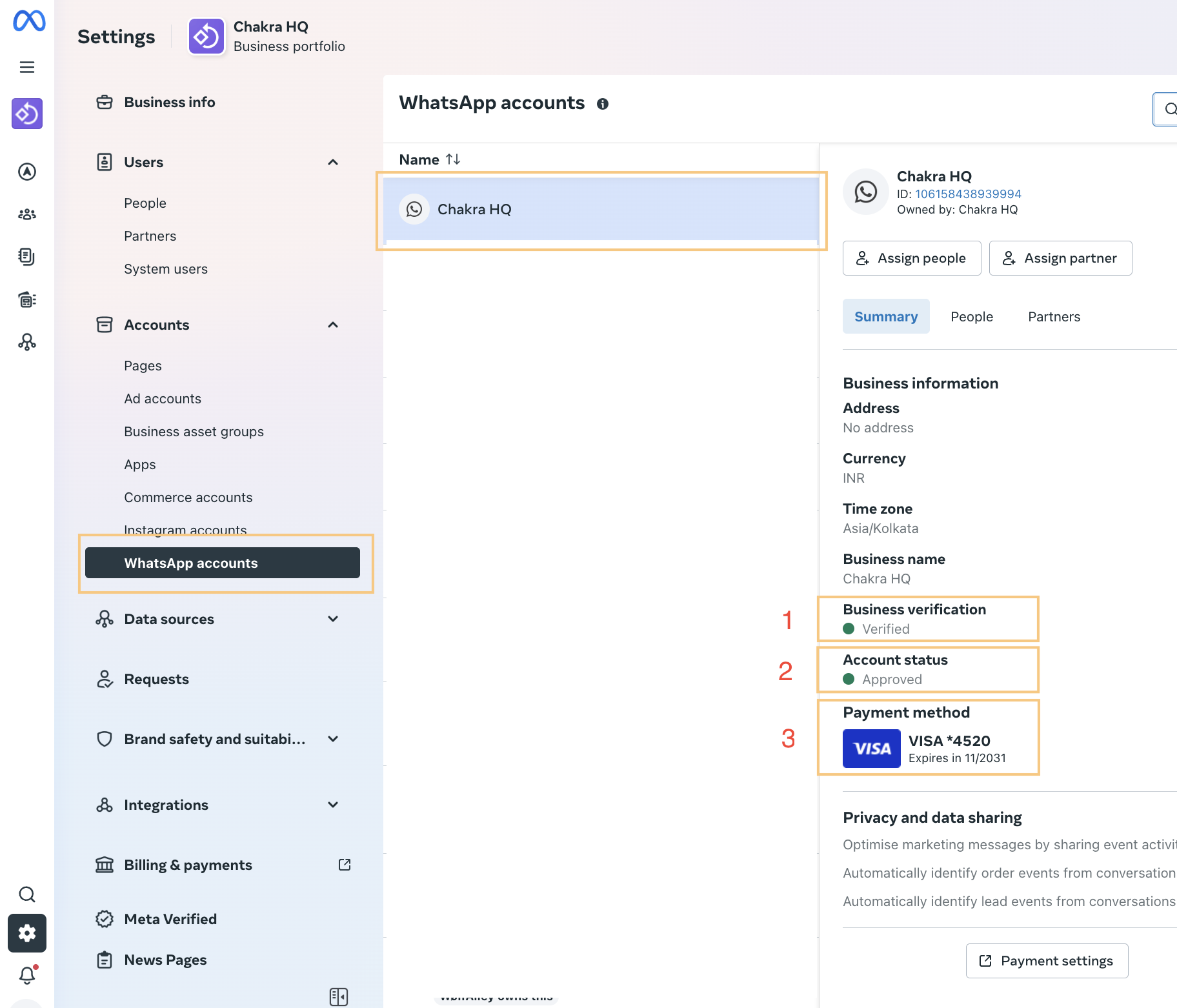Click the account ID 106158438939994 link
The height and width of the screenshot is (1008, 1177).
968,194
